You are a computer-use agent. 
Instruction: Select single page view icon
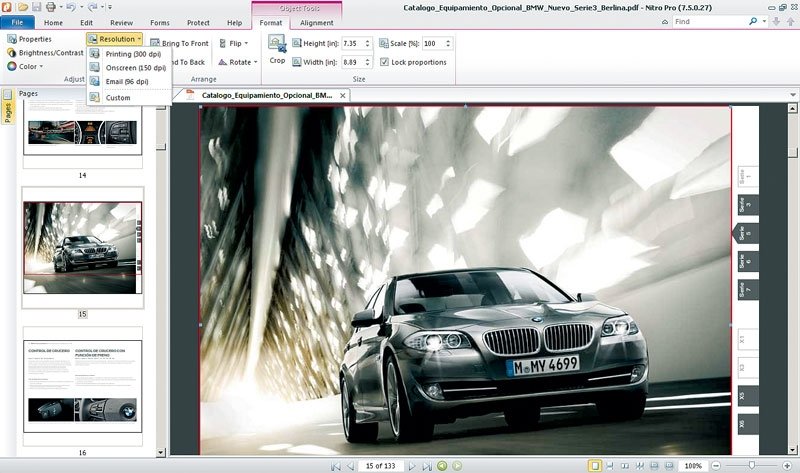[x=594, y=465]
